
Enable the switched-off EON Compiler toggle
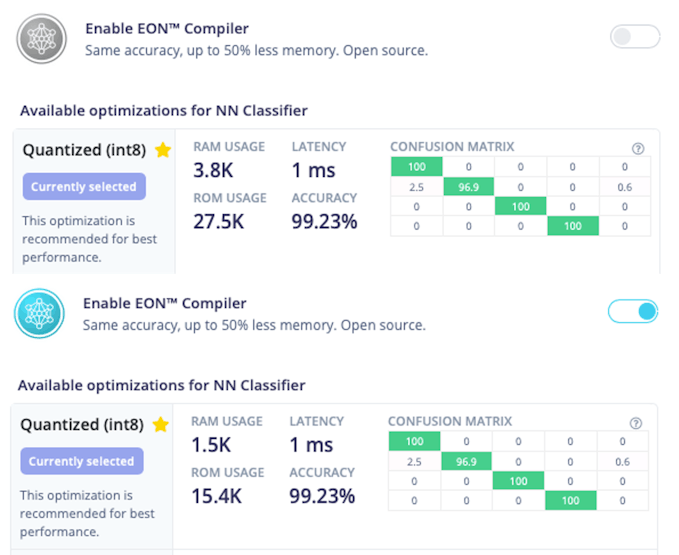tap(635, 38)
